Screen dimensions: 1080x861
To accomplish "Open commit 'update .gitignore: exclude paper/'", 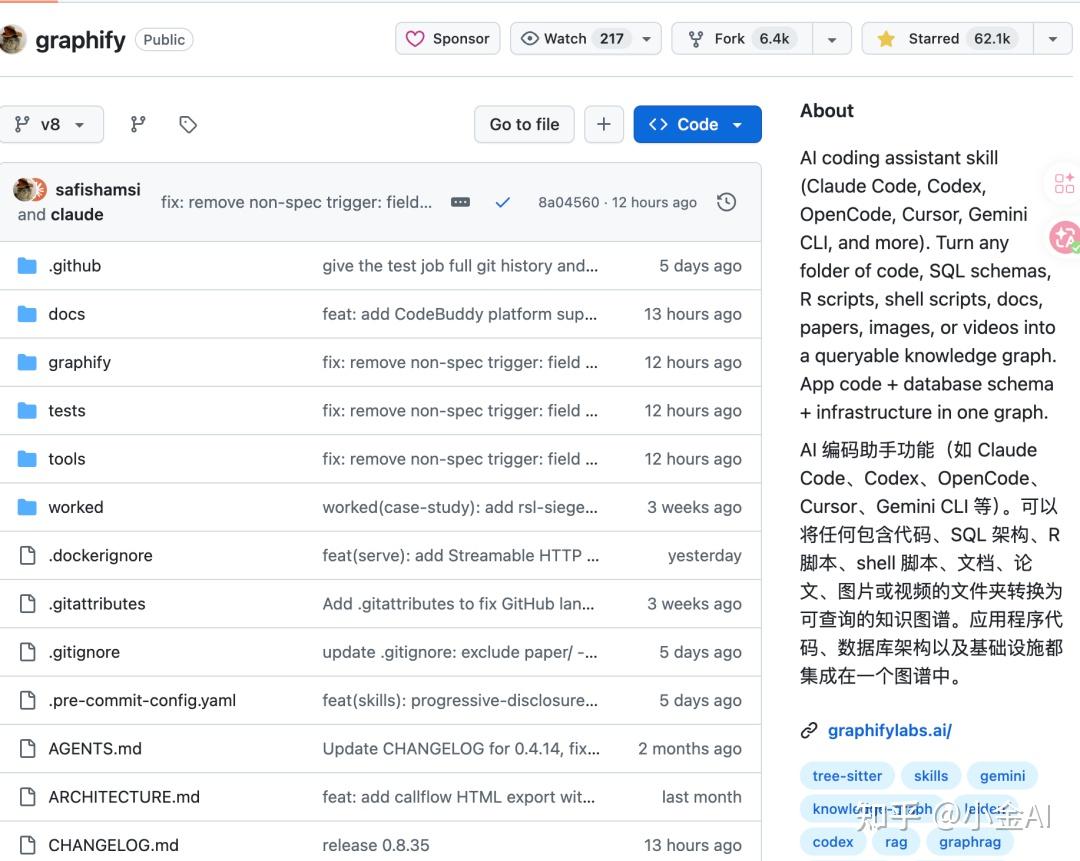I will [x=460, y=652].
